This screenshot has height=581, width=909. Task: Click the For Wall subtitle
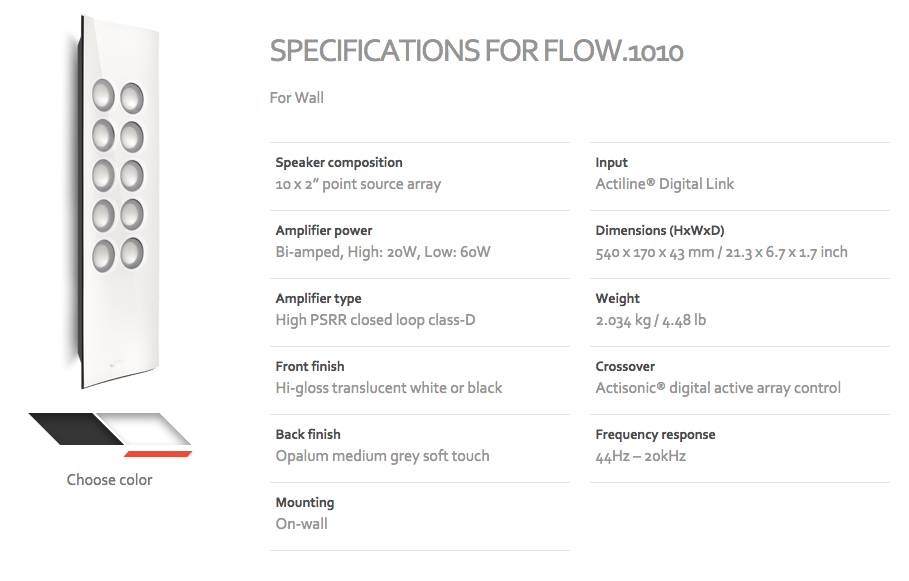tap(297, 98)
